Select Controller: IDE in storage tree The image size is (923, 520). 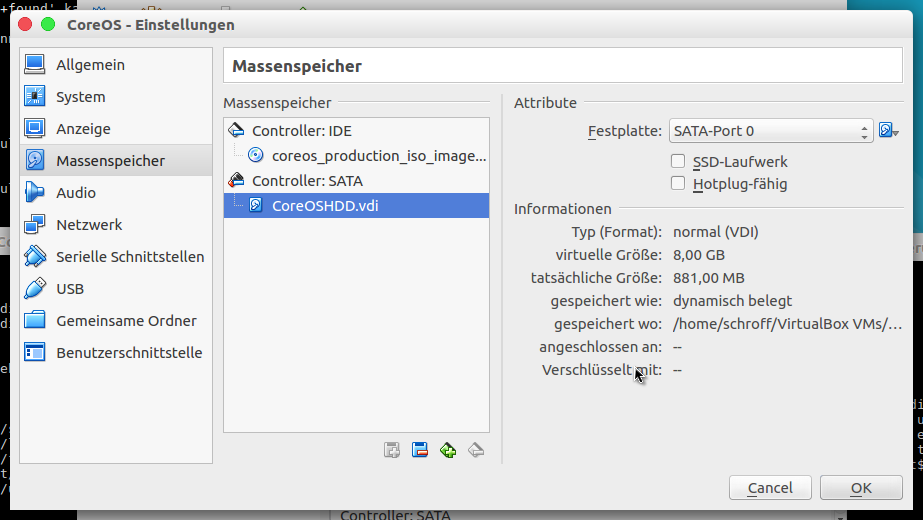(356, 131)
